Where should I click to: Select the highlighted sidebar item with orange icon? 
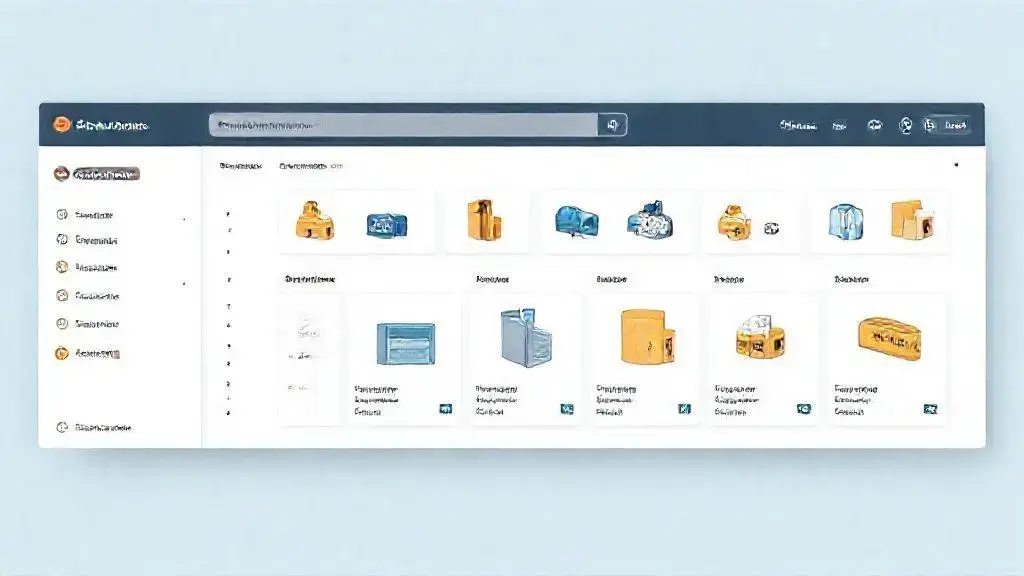95,174
